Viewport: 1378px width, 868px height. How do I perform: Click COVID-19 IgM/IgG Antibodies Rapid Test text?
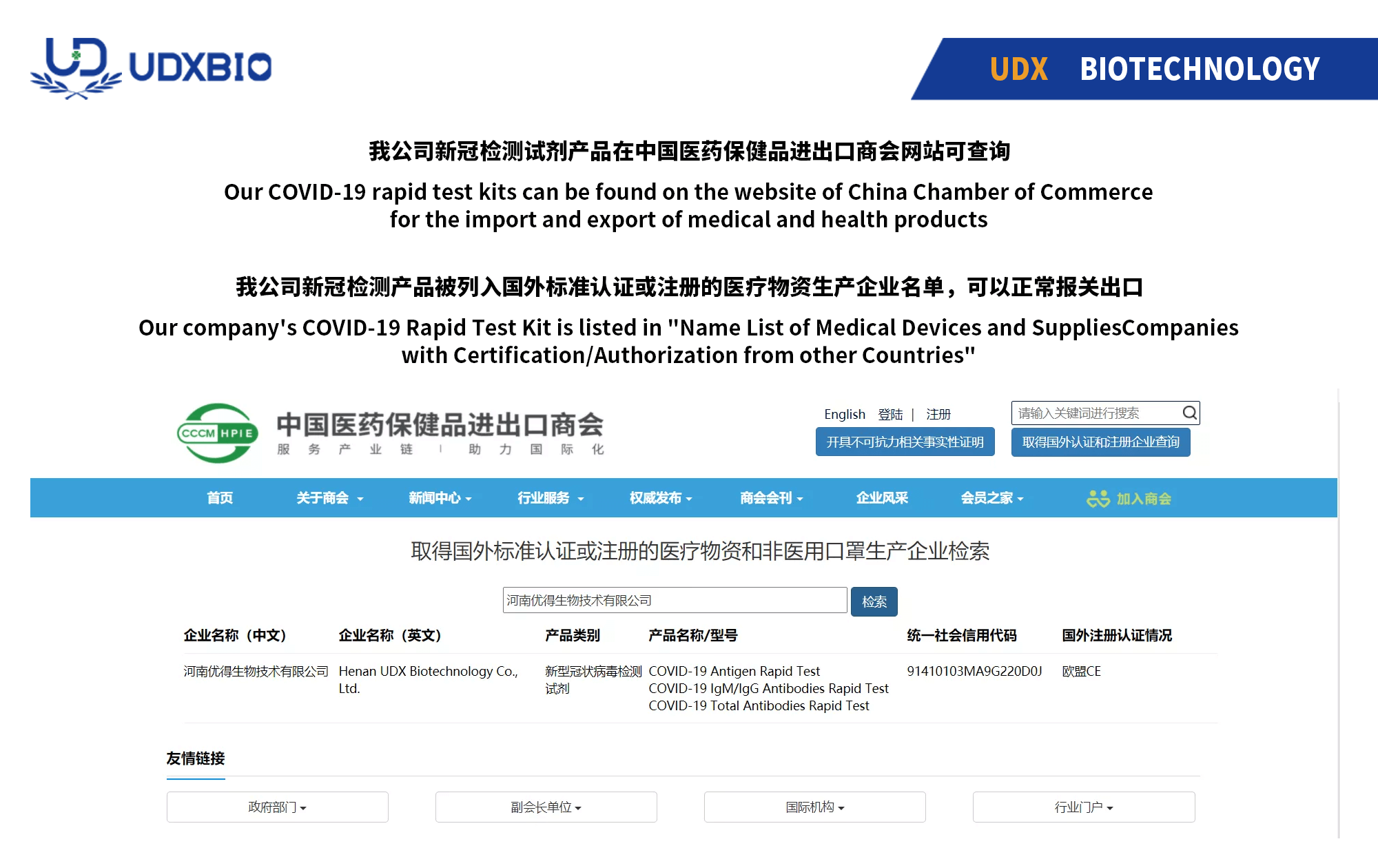coord(768,688)
